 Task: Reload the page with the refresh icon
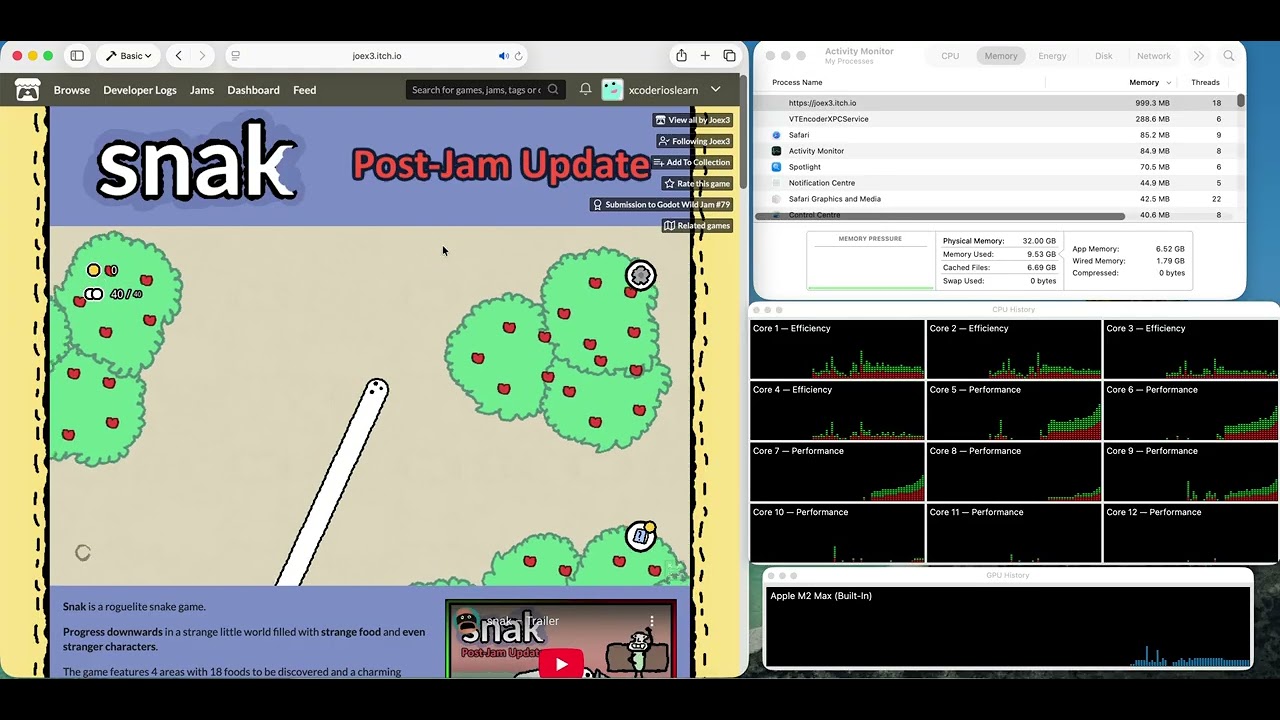point(518,56)
